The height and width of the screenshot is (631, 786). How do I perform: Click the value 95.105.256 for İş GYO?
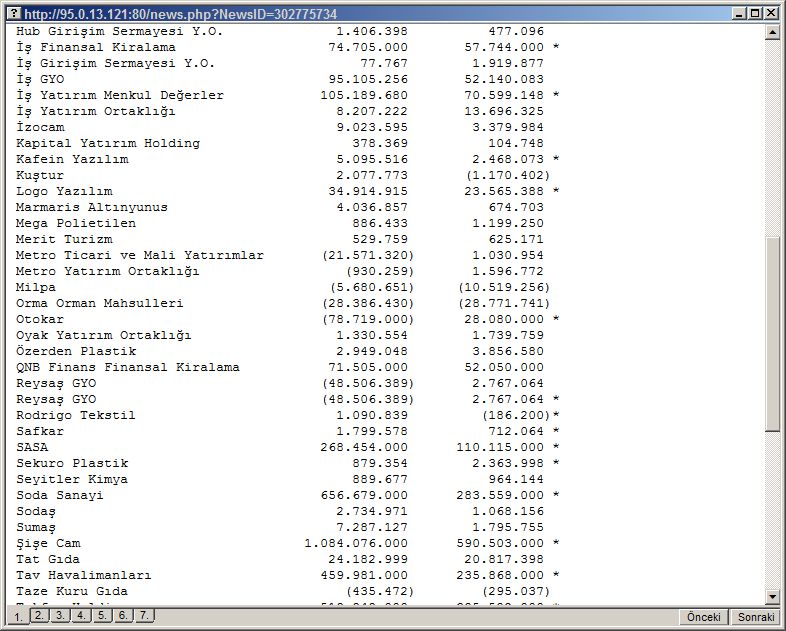tap(368, 79)
